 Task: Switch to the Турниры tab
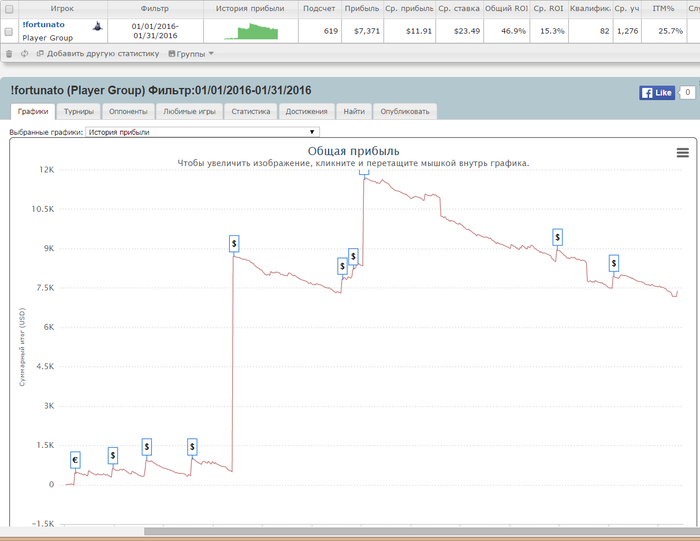point(79,112)
